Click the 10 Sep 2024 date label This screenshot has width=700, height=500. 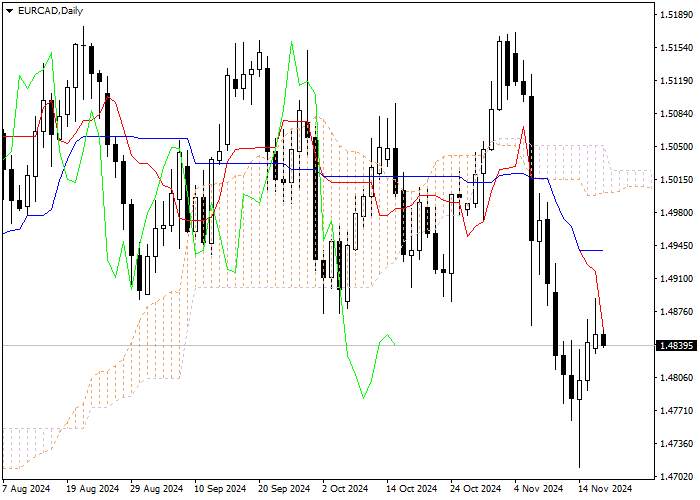click(x=220, y=489)
